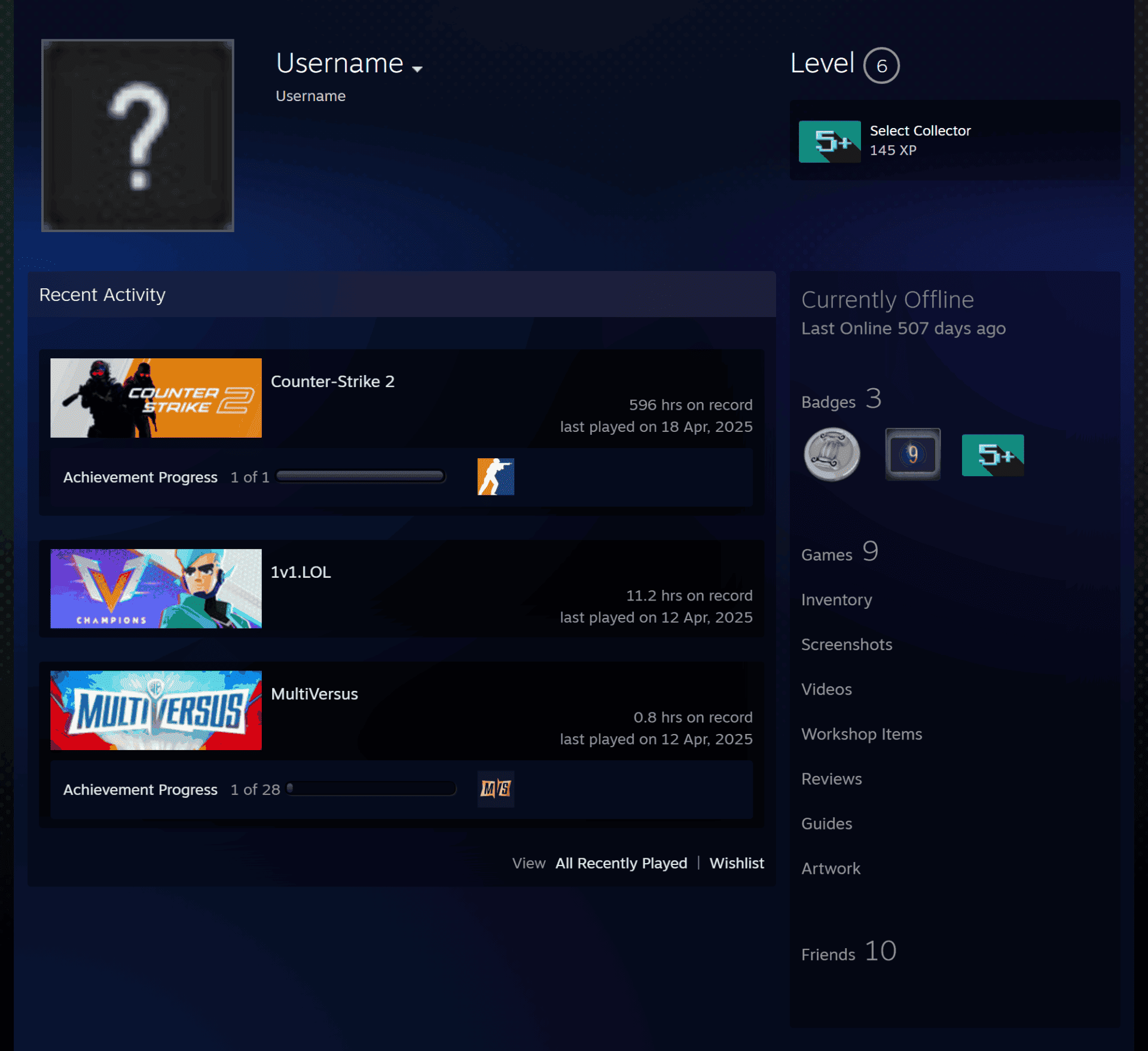Click the 'Currently Offline' status text
Viewport: 1148px width, 1051px height.
pyautogui.click(x=887, y=300)
